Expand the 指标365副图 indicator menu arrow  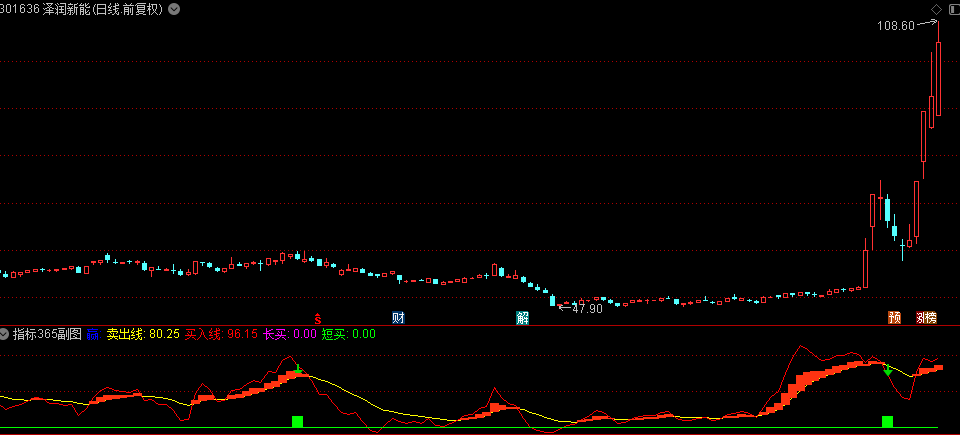point(6,333)
